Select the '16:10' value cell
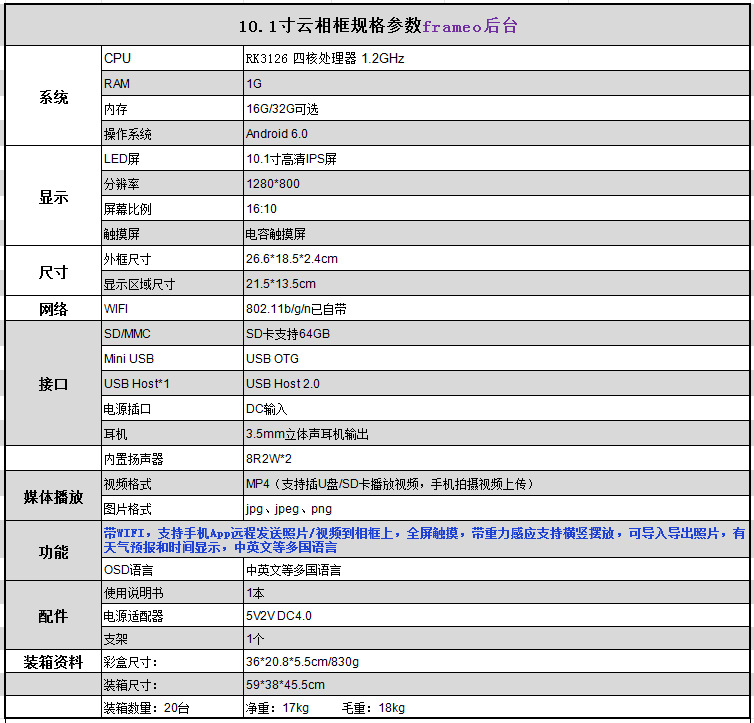This screenshot has height=723, width=754. coord(496,208)
